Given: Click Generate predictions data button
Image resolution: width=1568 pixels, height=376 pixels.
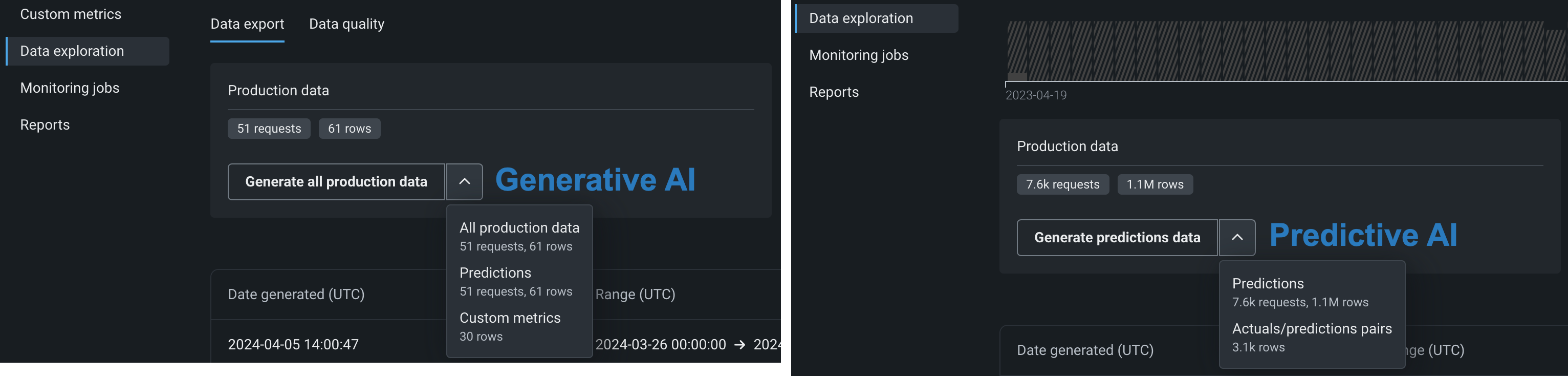Looking at the screenshot, I should (x=1116, y=238).
